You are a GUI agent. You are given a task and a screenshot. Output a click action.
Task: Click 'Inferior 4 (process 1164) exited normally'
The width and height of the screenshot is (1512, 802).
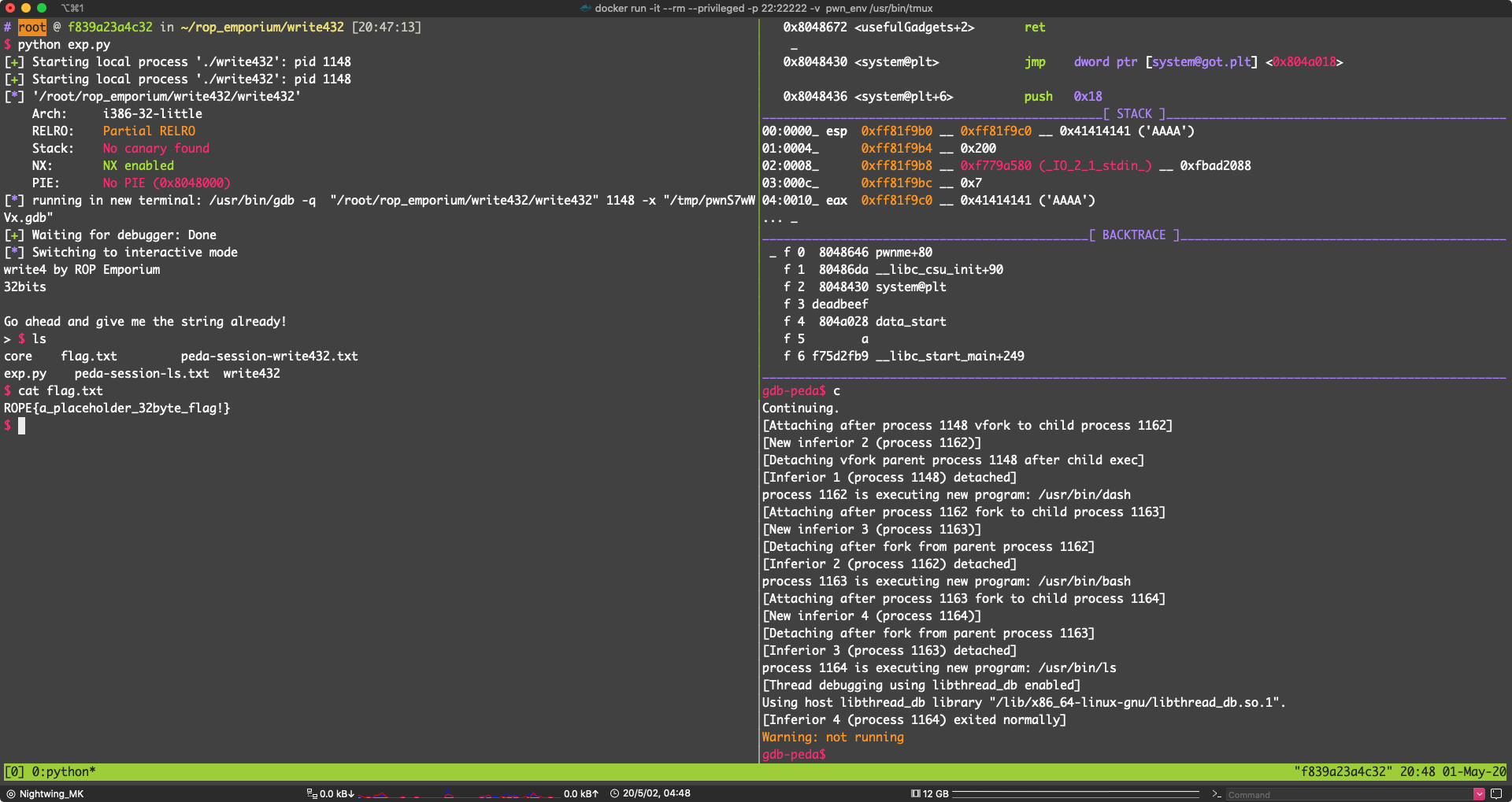914,720
